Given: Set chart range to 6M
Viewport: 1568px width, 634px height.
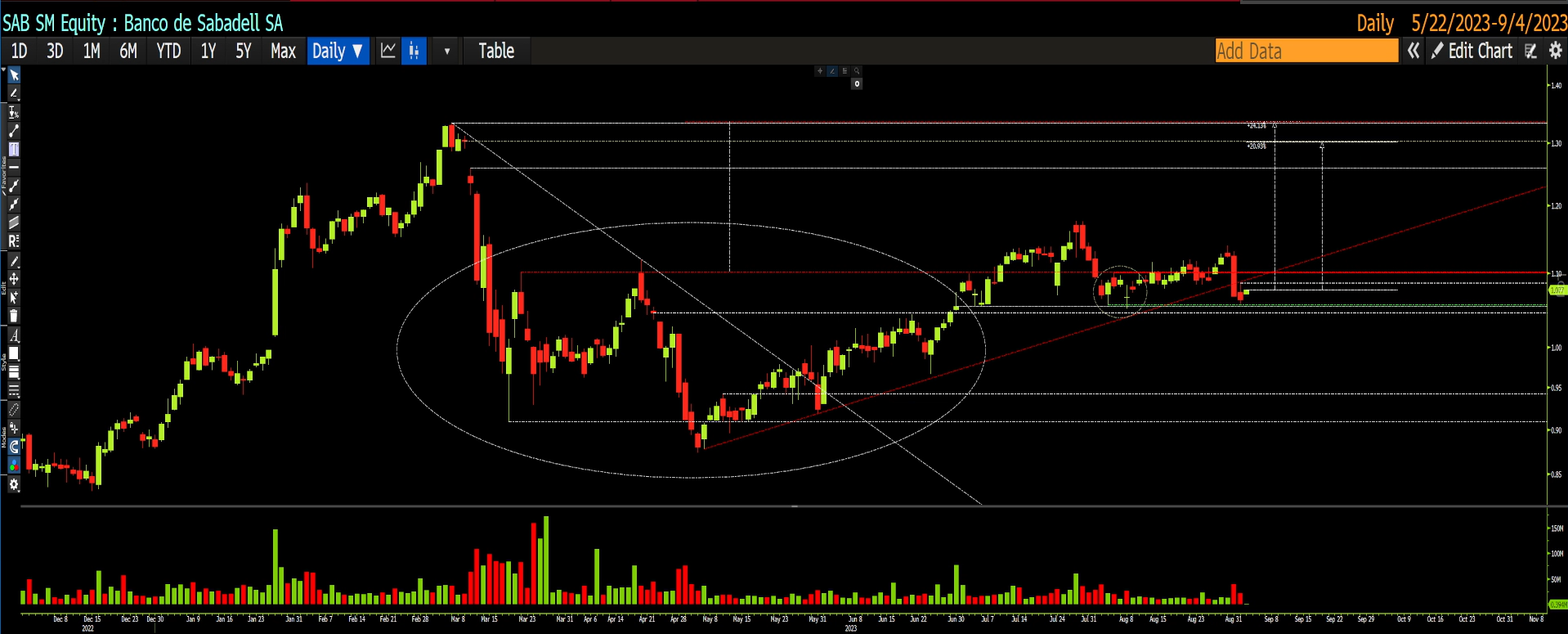Looking at the screenshot, I should pos(128,51).
